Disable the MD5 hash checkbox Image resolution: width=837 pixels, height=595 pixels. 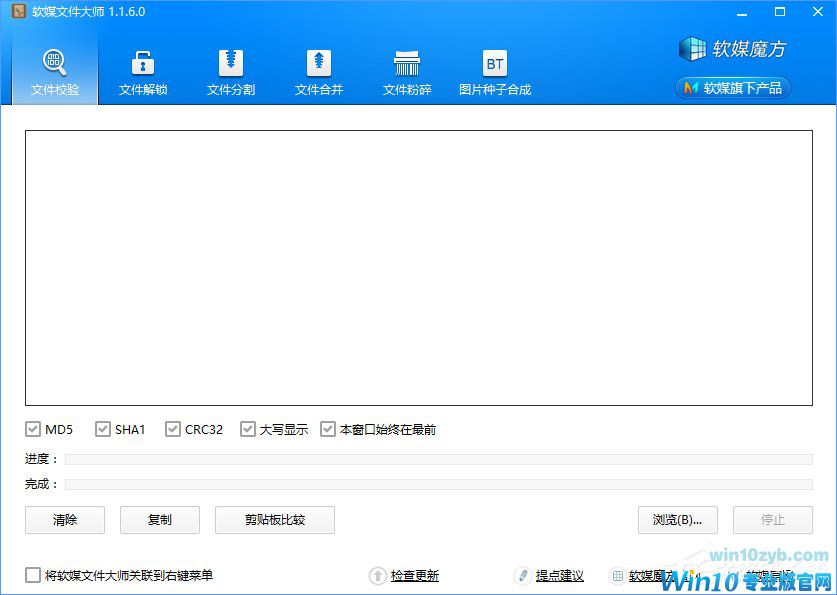tap(33, 428)
